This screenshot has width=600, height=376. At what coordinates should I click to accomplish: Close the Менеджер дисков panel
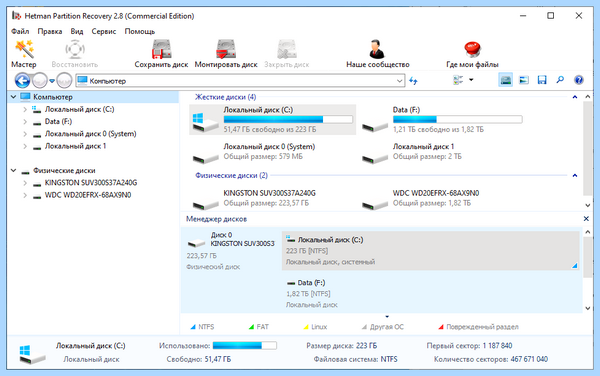(x=586, y=219)
